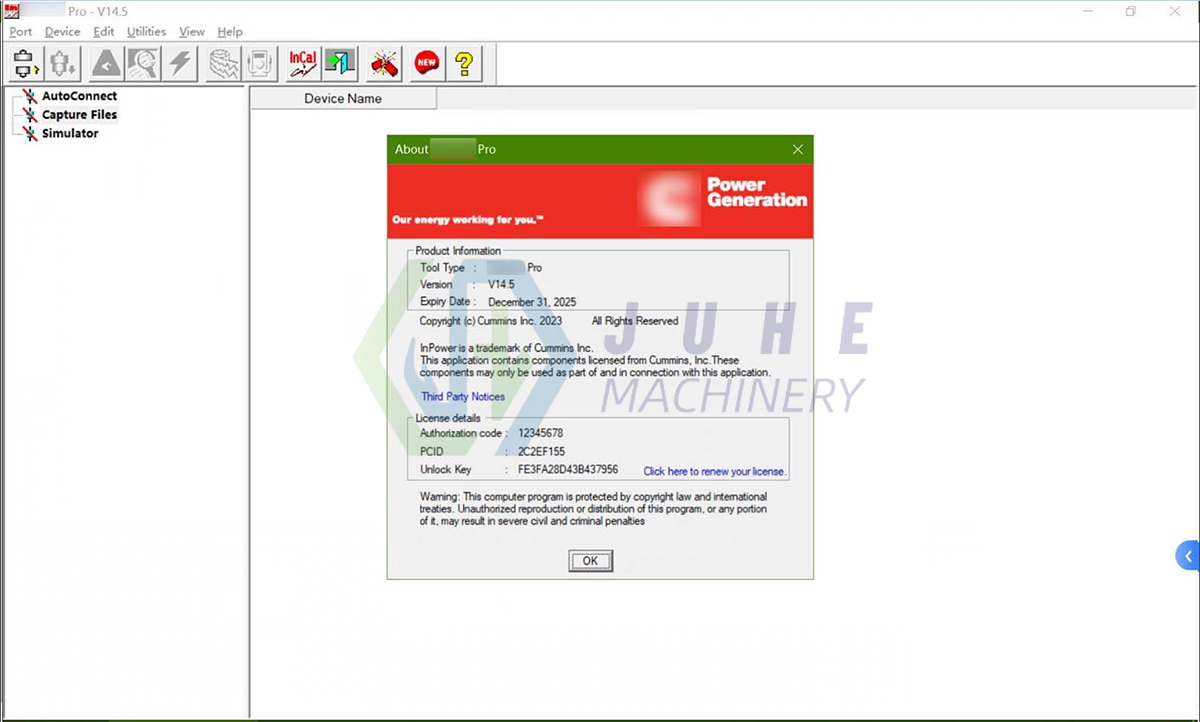The height and width of the screenshot is (722, 1200).
Task: Toggle the AutoConnect item in the sidebar
Action: (80, 96)
